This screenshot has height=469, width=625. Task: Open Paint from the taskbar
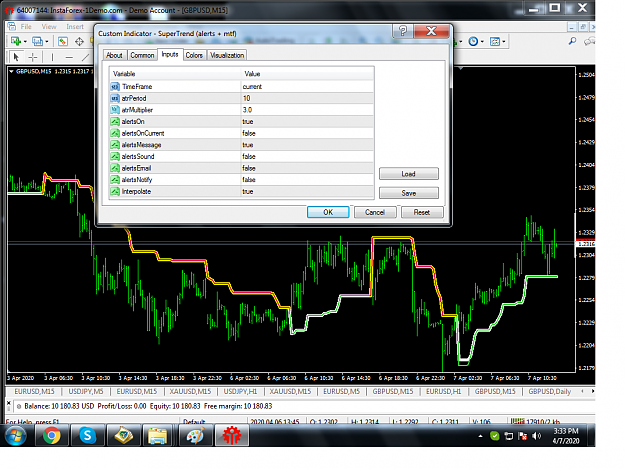coord(195,436)
